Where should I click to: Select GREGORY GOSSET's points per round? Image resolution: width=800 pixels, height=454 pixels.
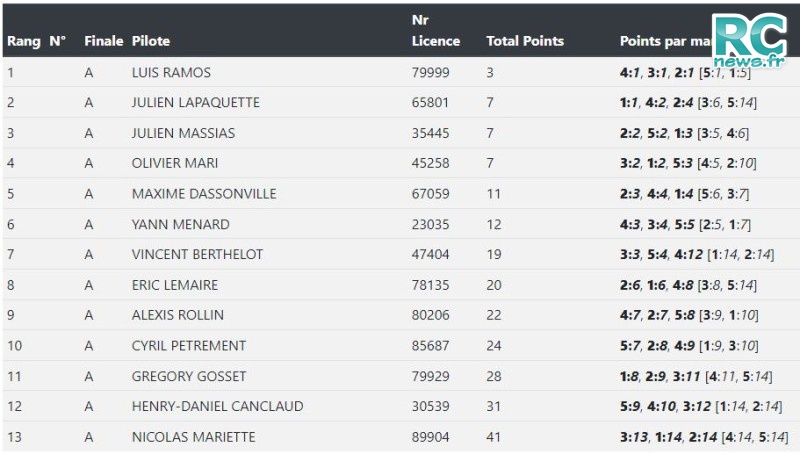tap(695, 376)
